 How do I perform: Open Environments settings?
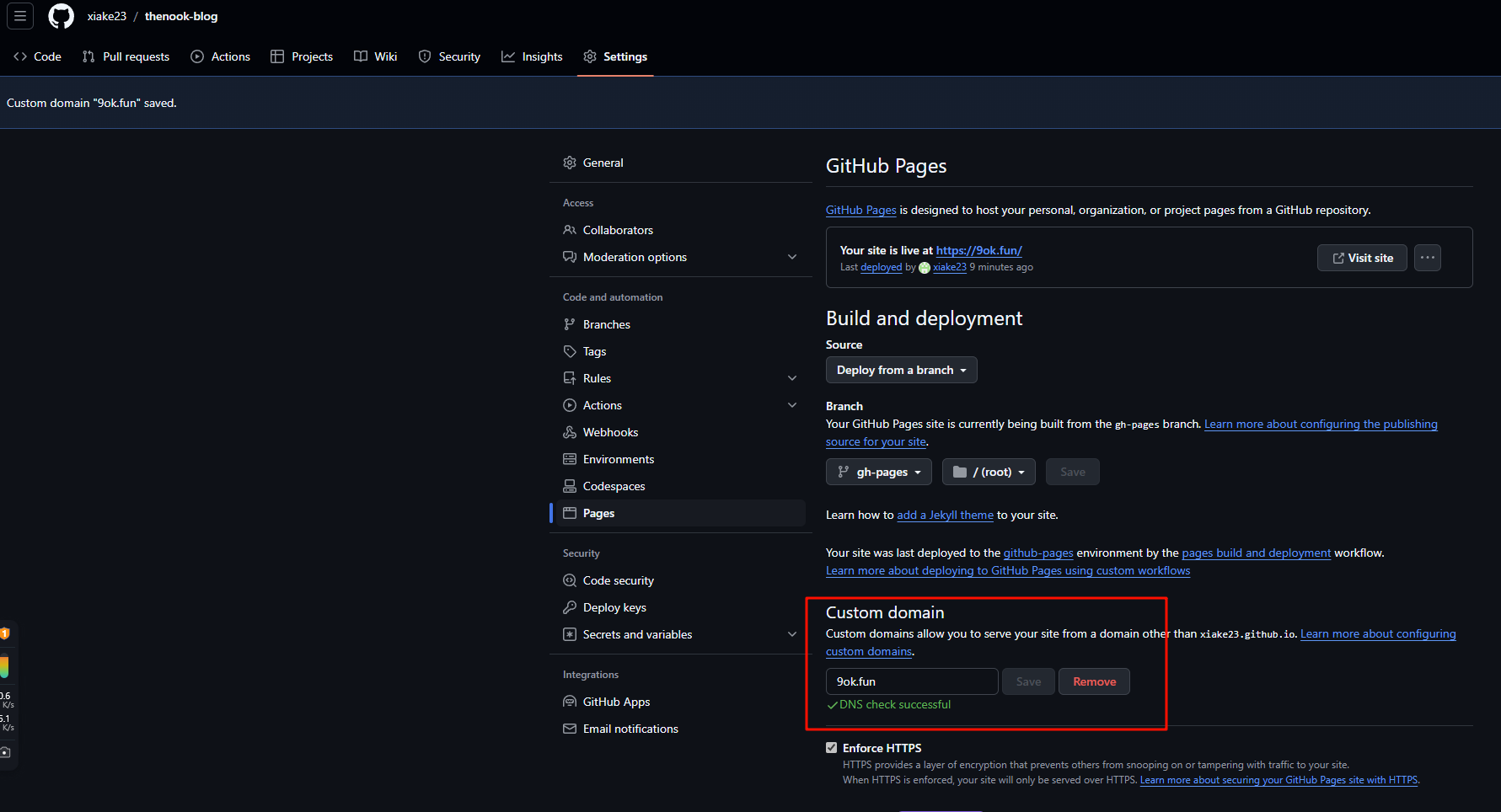(x=681, y=459)
